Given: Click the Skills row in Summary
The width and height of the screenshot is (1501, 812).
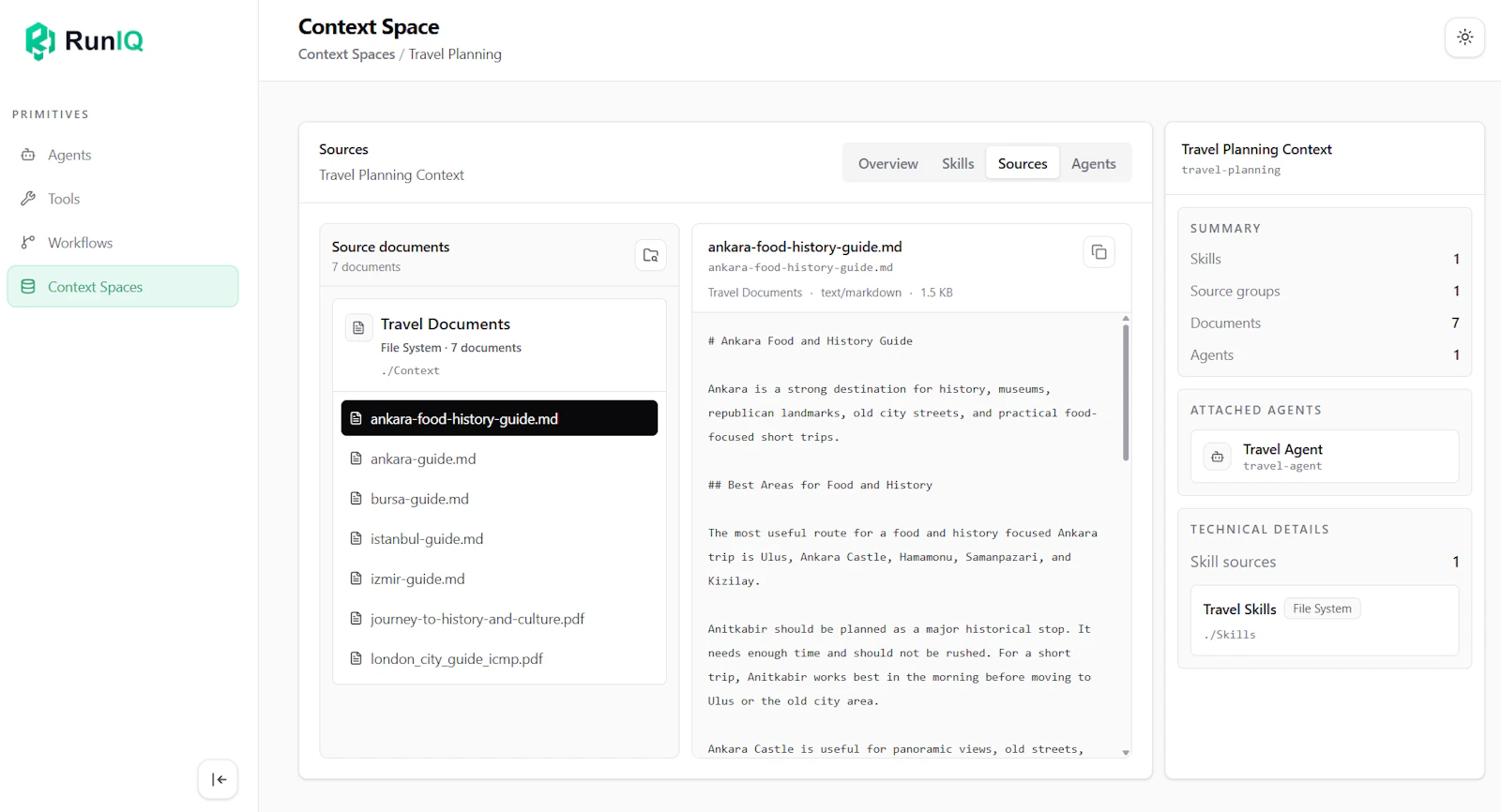Looking at the screenshot, I should (x=1324, y=259).
